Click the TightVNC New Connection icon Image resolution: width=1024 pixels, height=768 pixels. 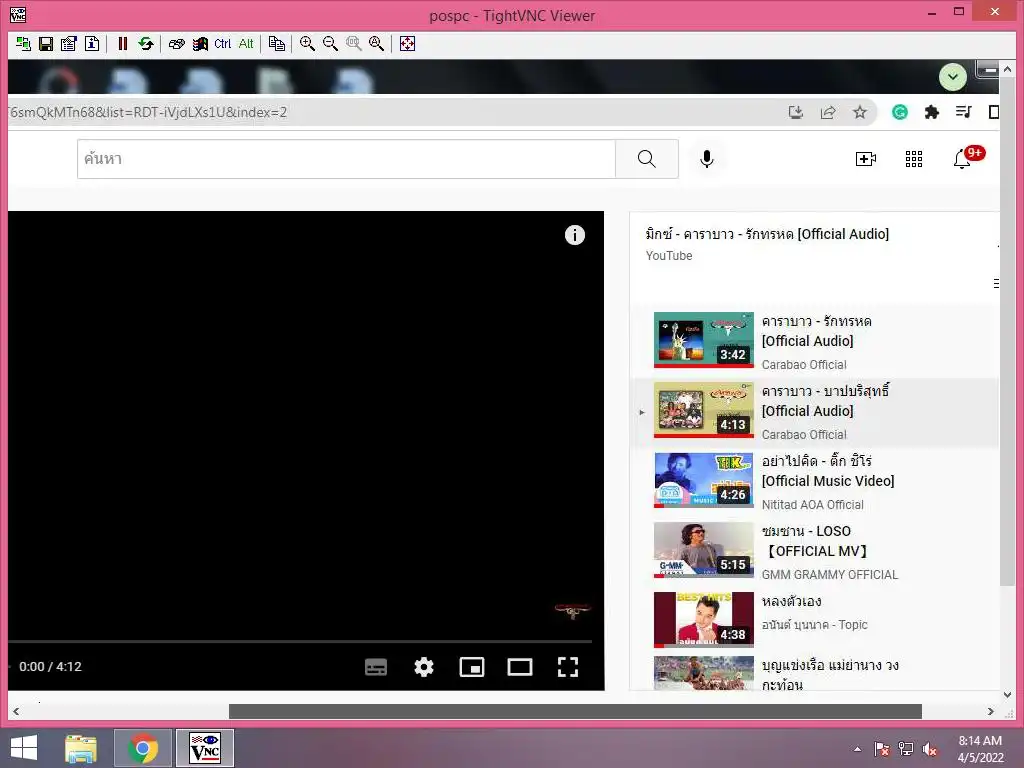coord(23,44)
